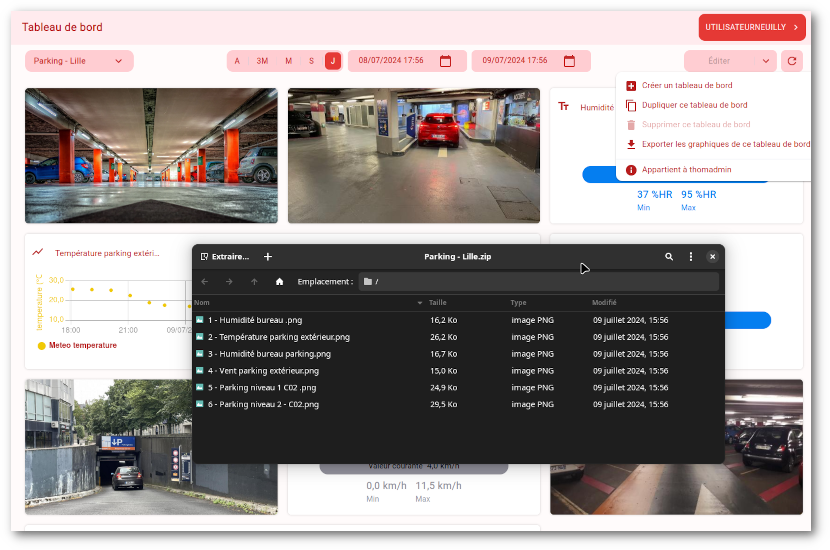Screen dimensions: 830x550
Task: Select the 3M period toggle
Action: tap(262, 61)
